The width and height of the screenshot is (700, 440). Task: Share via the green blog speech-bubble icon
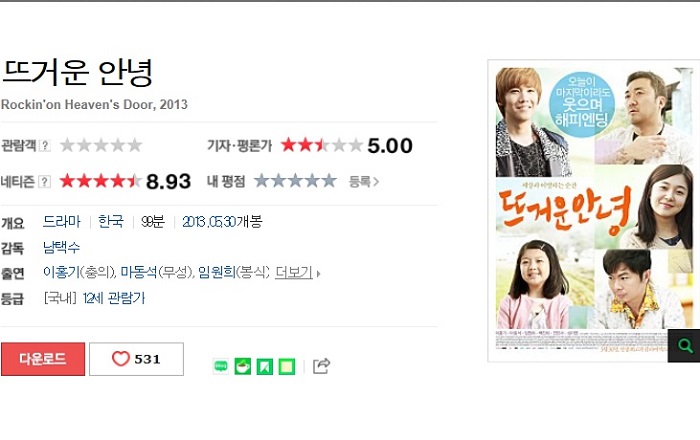(221, 366)
